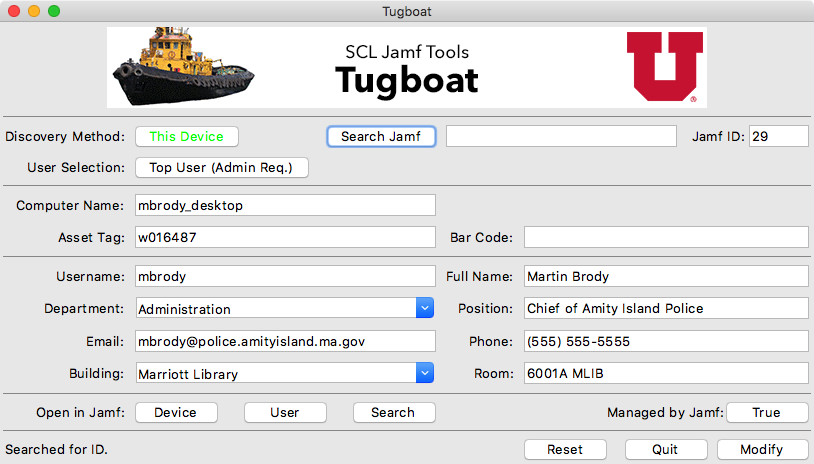
Task: Click the Modify button
Action: [x=762, y=449]
